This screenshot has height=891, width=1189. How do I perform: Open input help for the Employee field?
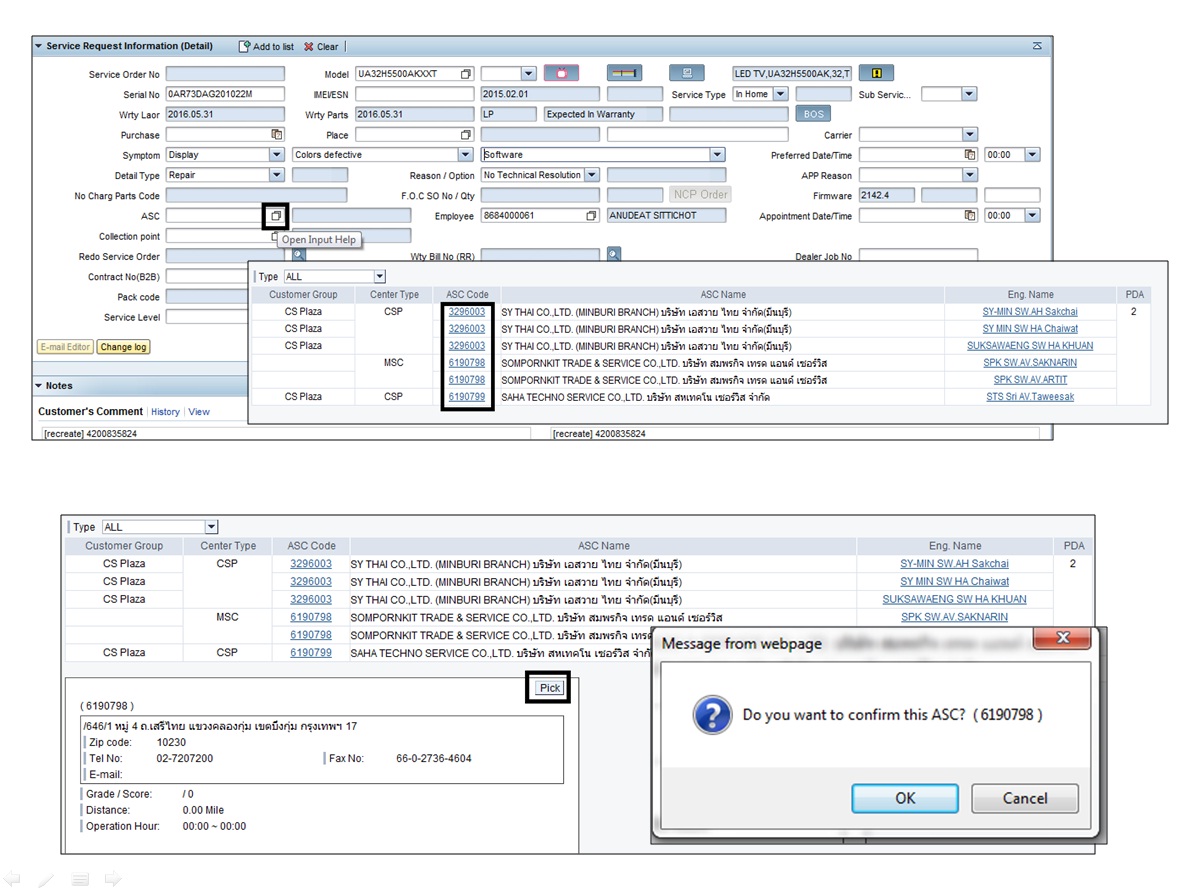click(591, 215)
